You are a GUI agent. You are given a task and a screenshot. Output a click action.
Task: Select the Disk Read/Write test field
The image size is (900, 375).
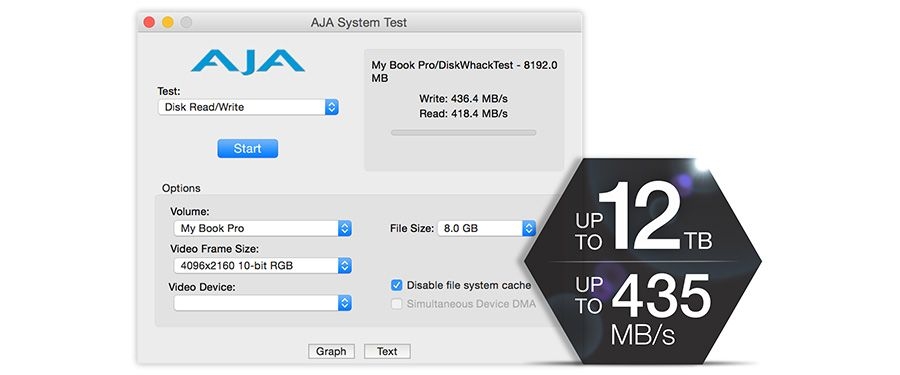[248, 107]
